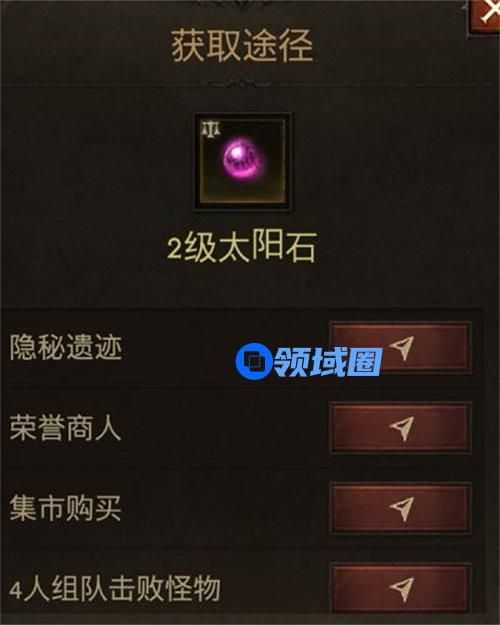Click the 获取途径 title text
This screenshot has width=500, height=625.
click(x=242, y=46)
